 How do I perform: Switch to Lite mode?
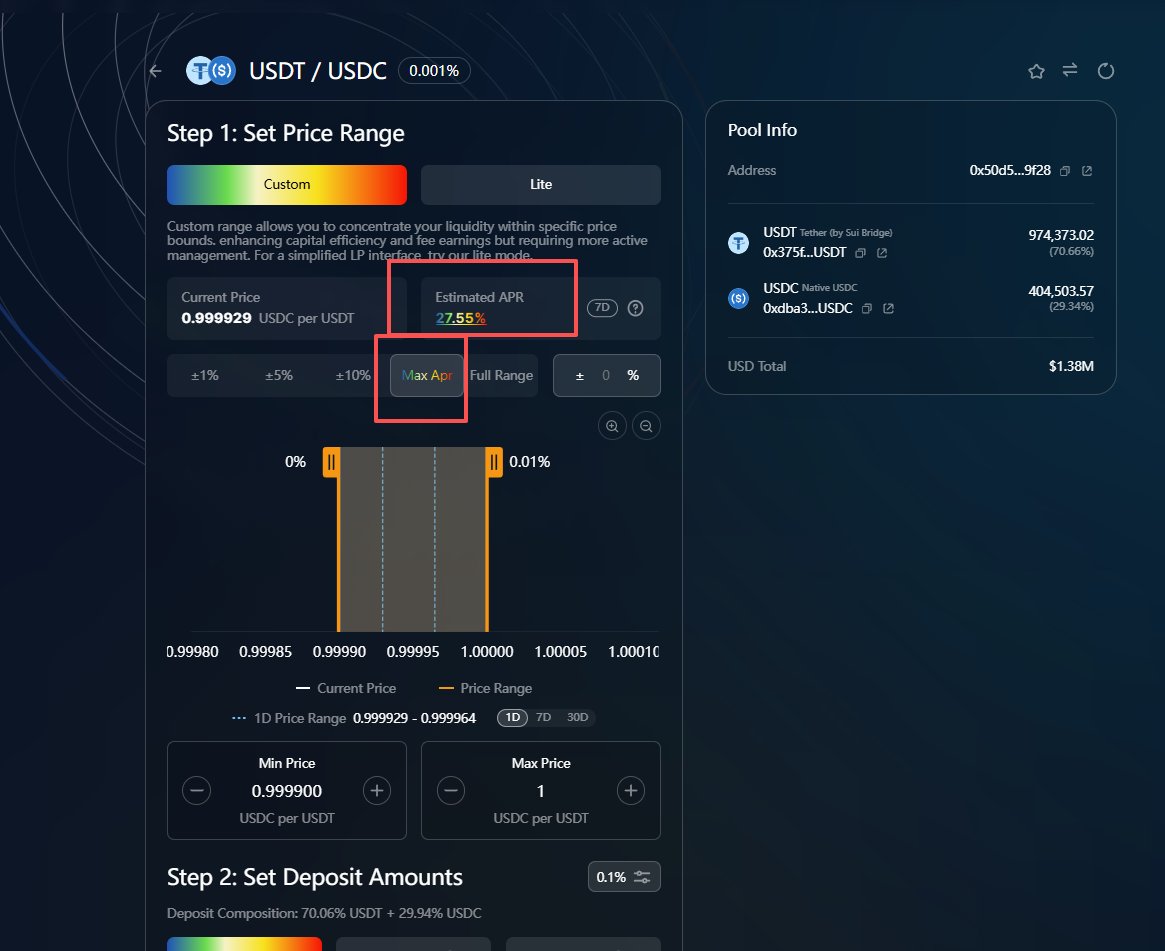541,184
